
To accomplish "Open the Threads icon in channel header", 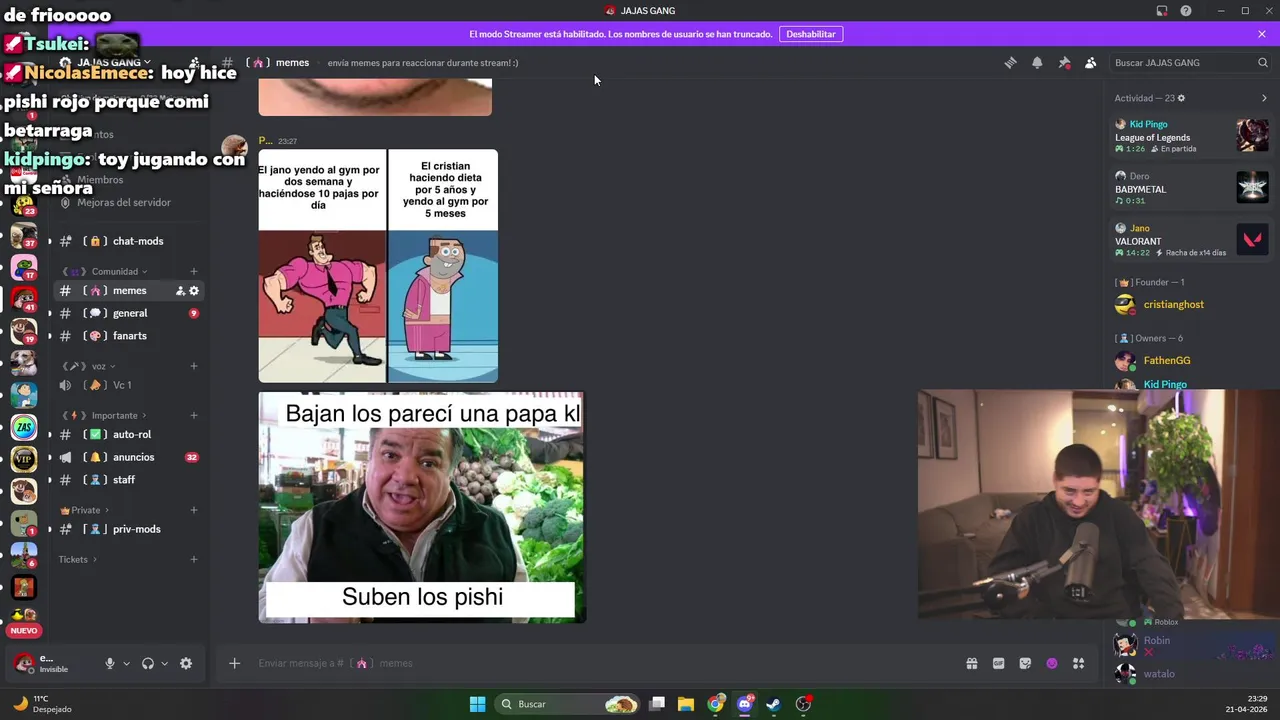I will 1010,62.
